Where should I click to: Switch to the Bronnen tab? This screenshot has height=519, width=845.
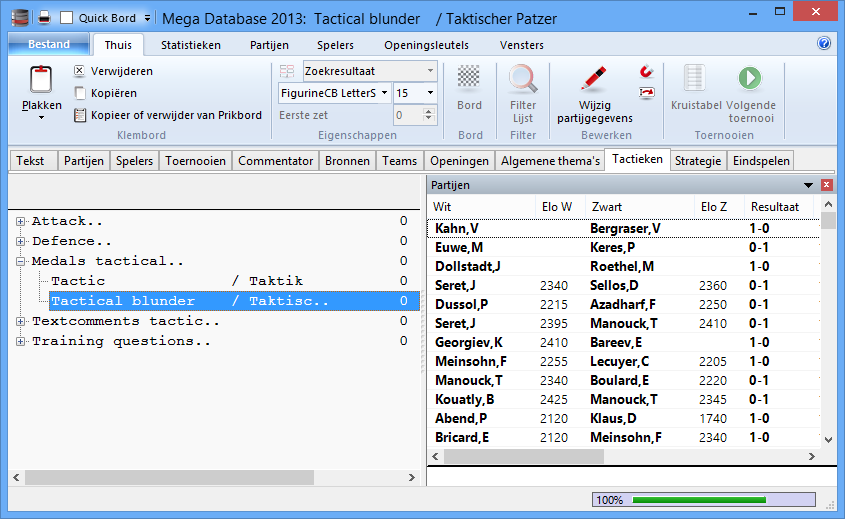[x=347, y=161]
